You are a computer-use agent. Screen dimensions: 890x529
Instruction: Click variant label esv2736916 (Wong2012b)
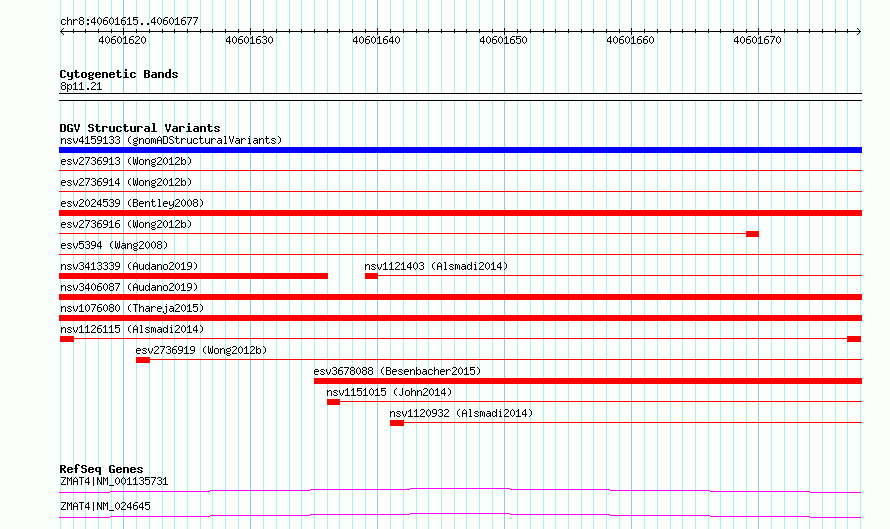126,224
